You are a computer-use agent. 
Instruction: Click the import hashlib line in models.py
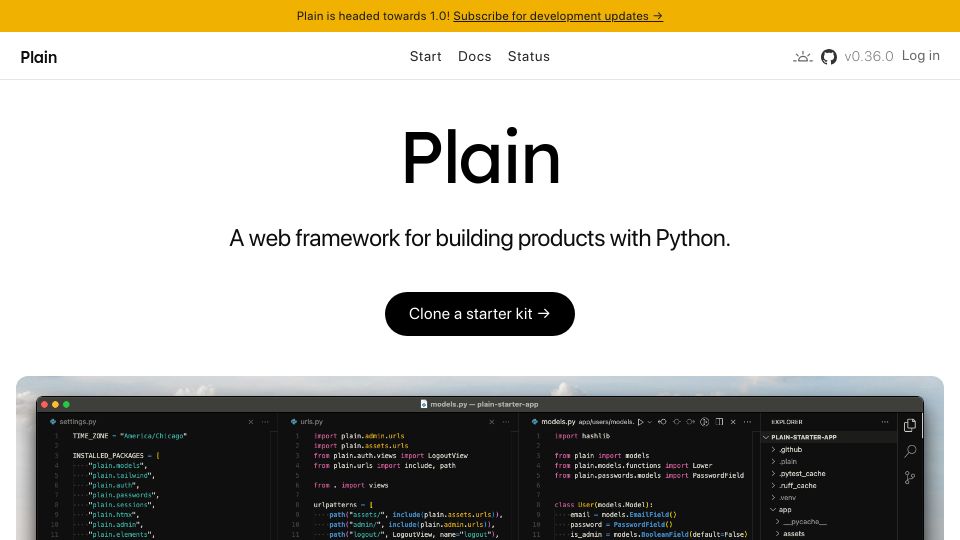pos(582,436)
